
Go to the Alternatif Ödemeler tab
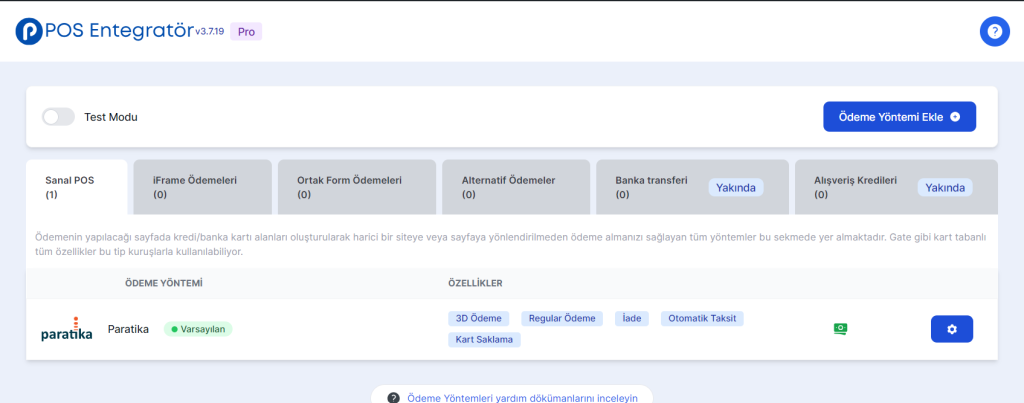pyautogui.click(x=516, y=187)
